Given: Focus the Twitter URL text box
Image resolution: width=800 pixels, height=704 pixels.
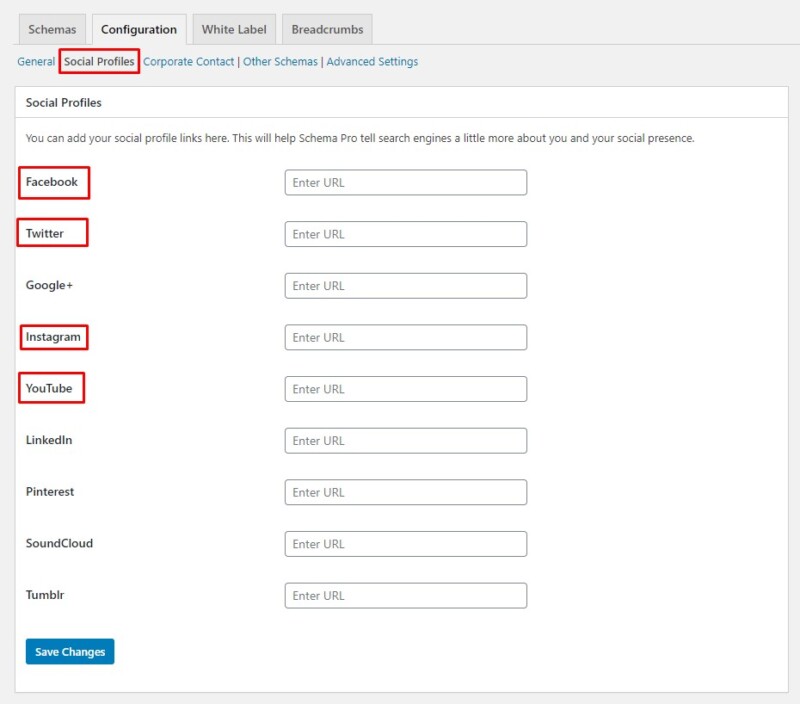Looking at the screenshot, I should coord(405,234).
